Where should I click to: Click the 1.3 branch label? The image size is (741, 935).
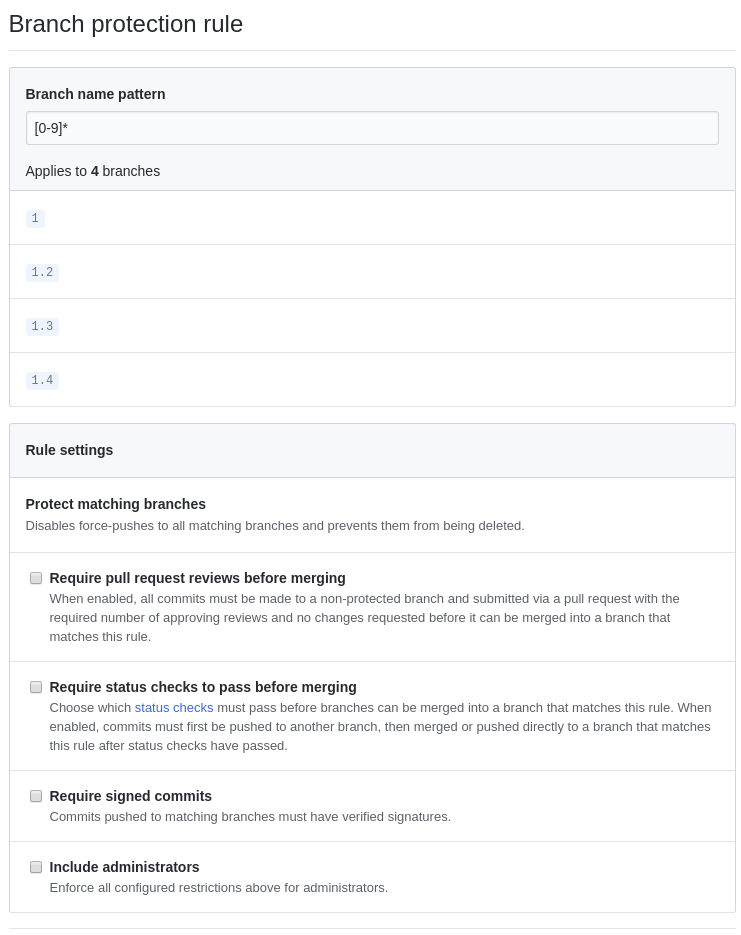[42, 326]
